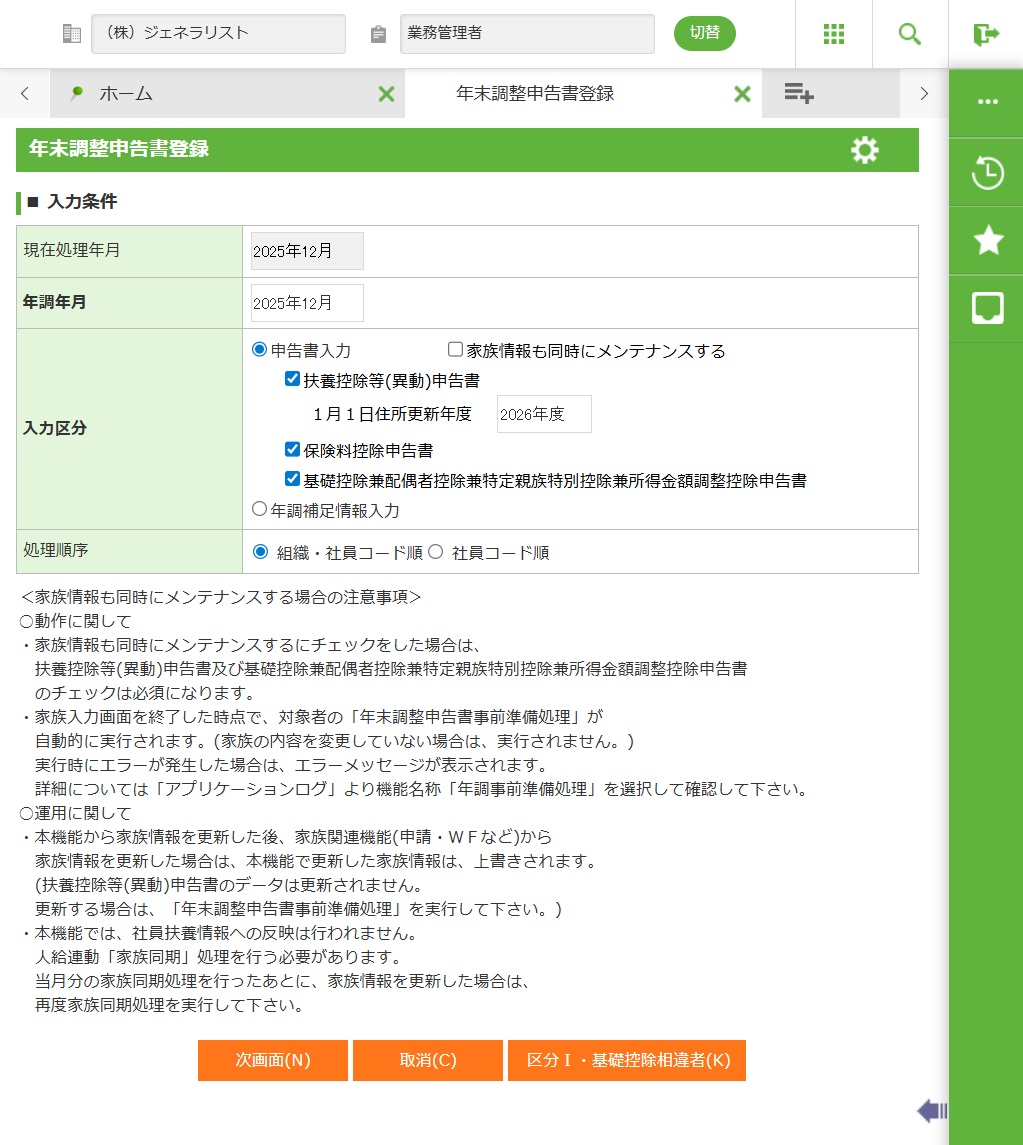
Task: Open the history clock icon in sidebar
Action: [987, 172]
